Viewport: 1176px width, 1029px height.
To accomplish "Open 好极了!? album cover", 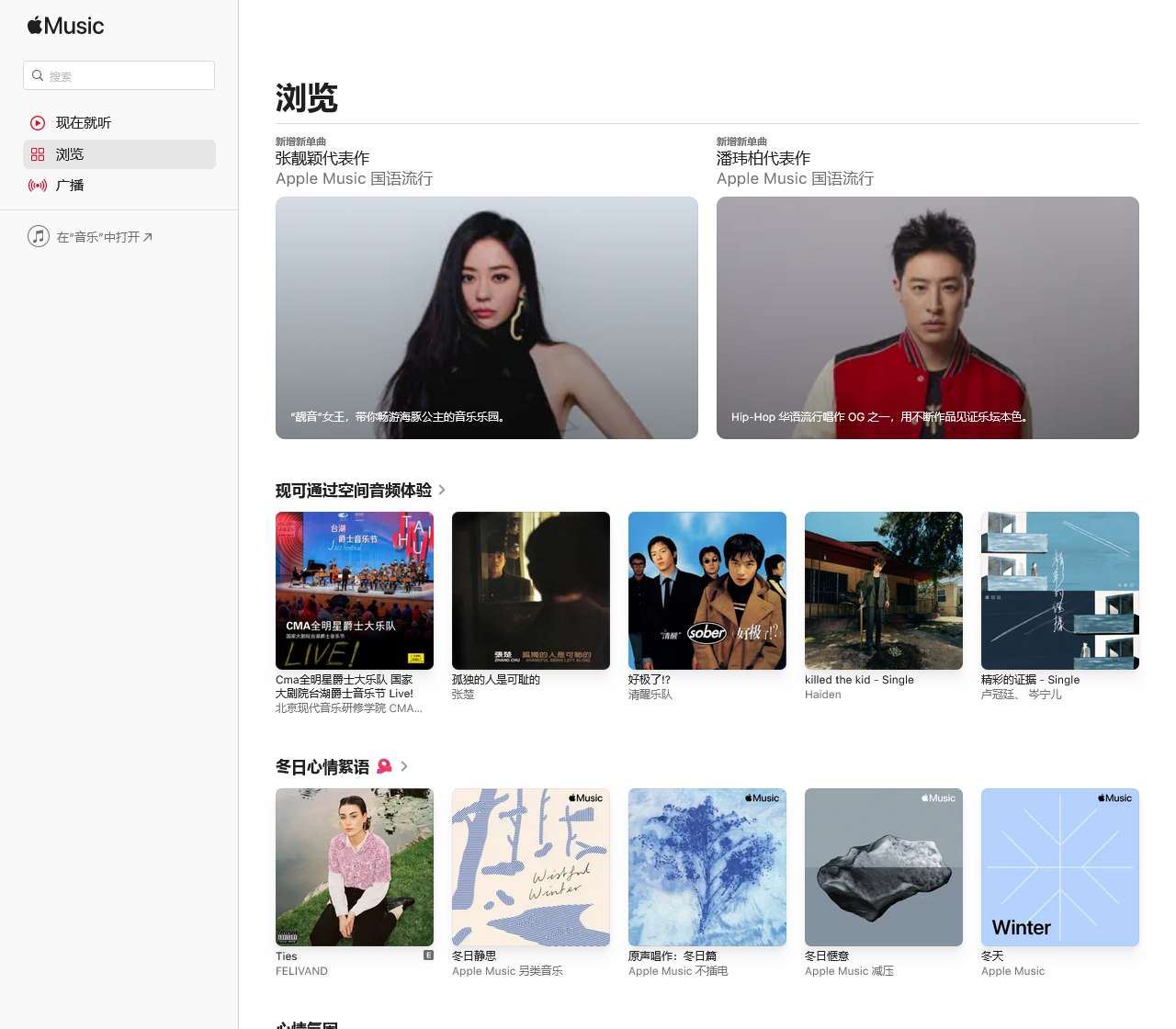I will (x=707, y=591).
